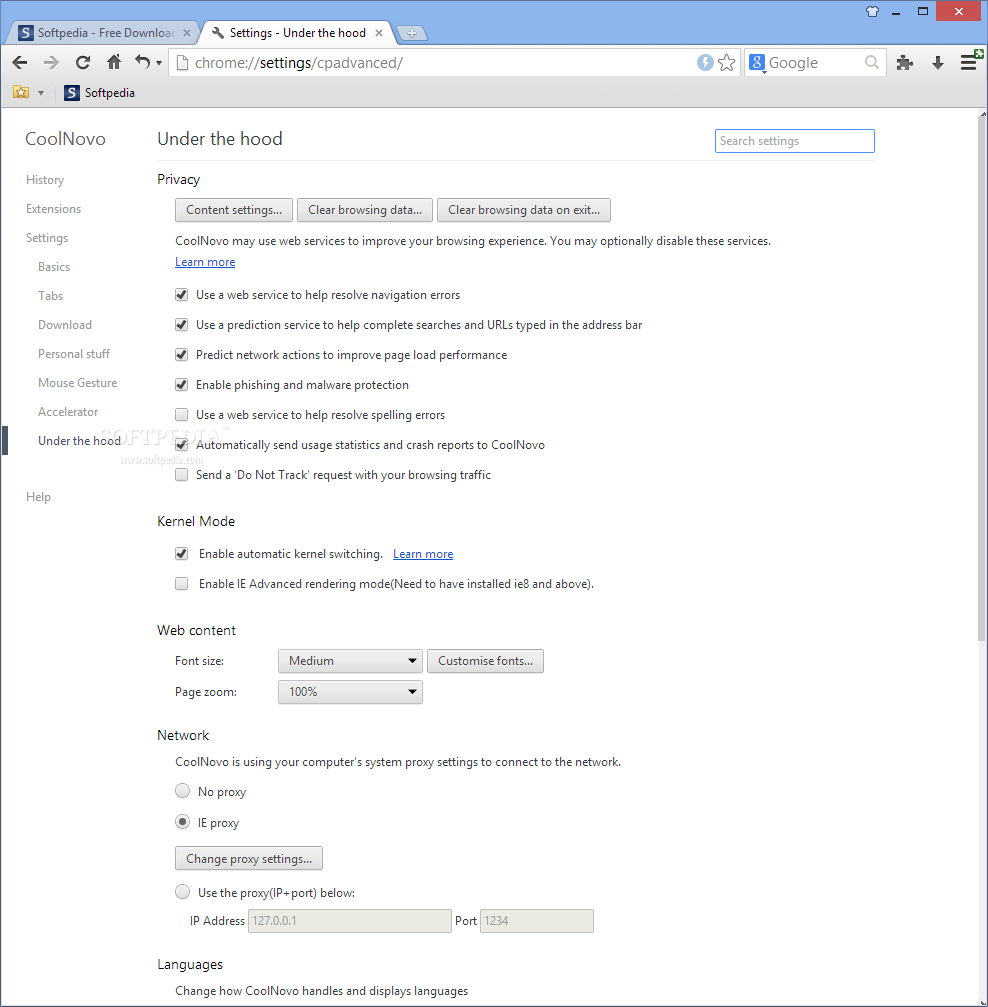Viewport: 988px width, 1007px height.
Task: Open the Page zoom 100% dropdown
Action: (350, 692)
